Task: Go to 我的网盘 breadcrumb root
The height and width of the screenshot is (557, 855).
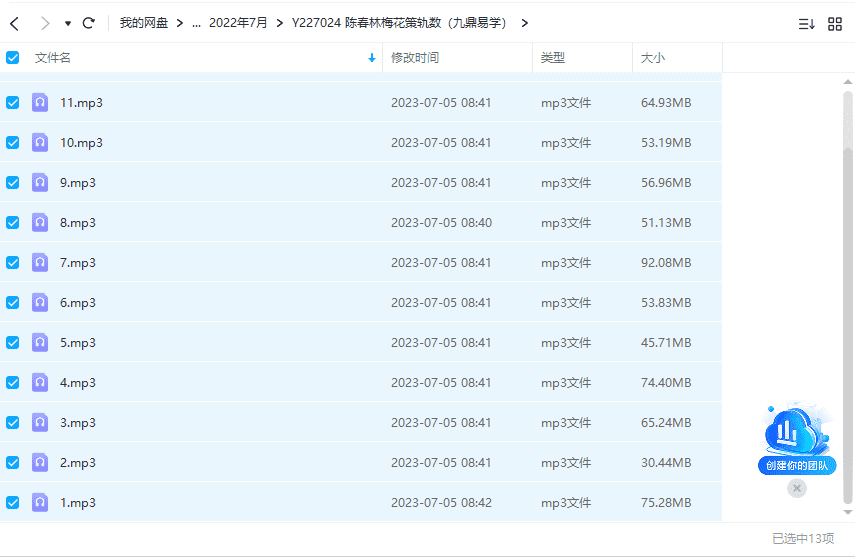Action: pos(143,23)
